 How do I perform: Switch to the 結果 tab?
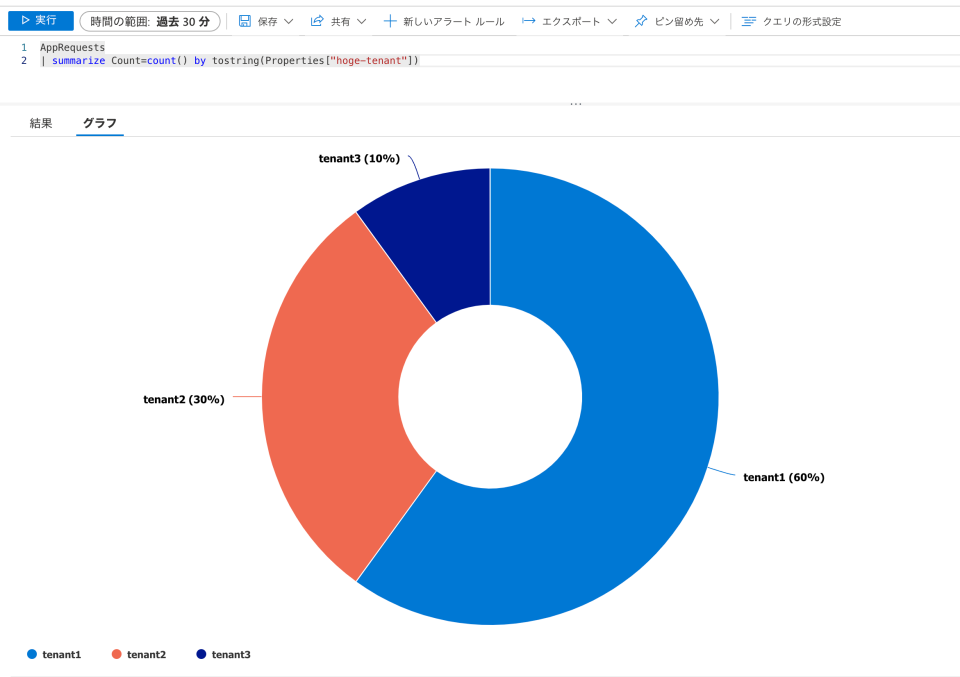[42, 123]
